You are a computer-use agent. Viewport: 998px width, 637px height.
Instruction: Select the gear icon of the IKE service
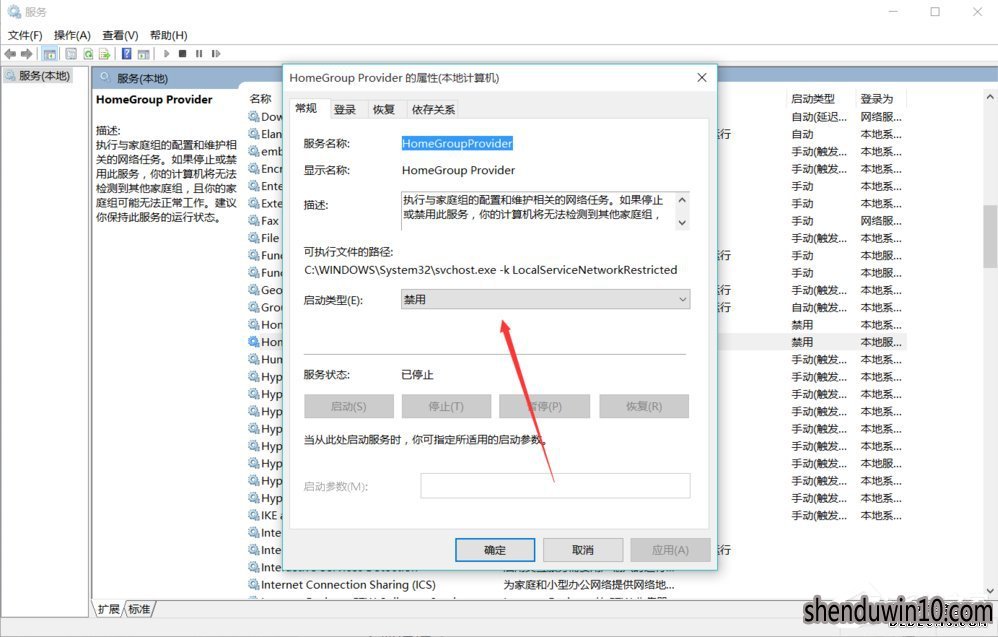pos(254,515)
